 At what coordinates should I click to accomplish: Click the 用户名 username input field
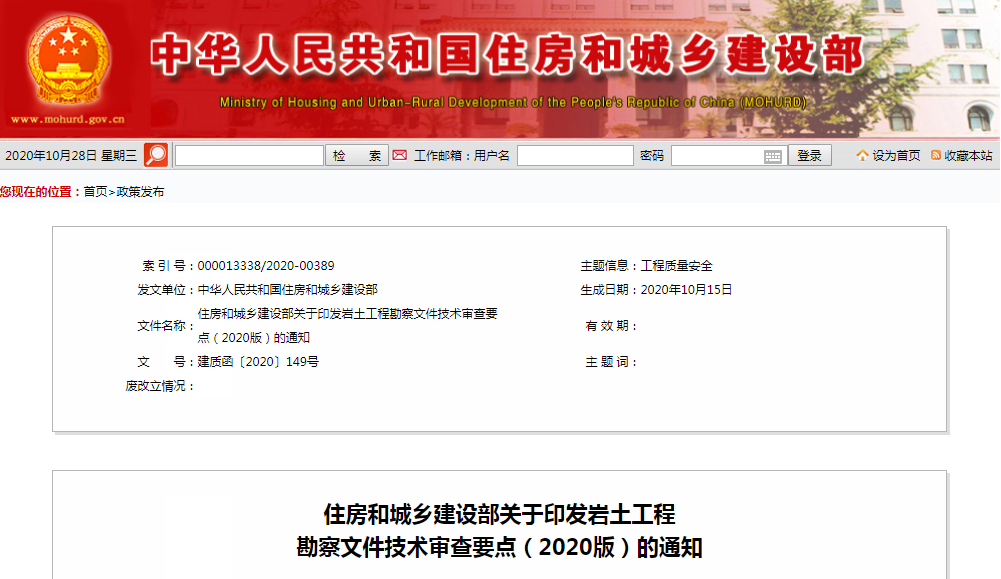[575, 156]
